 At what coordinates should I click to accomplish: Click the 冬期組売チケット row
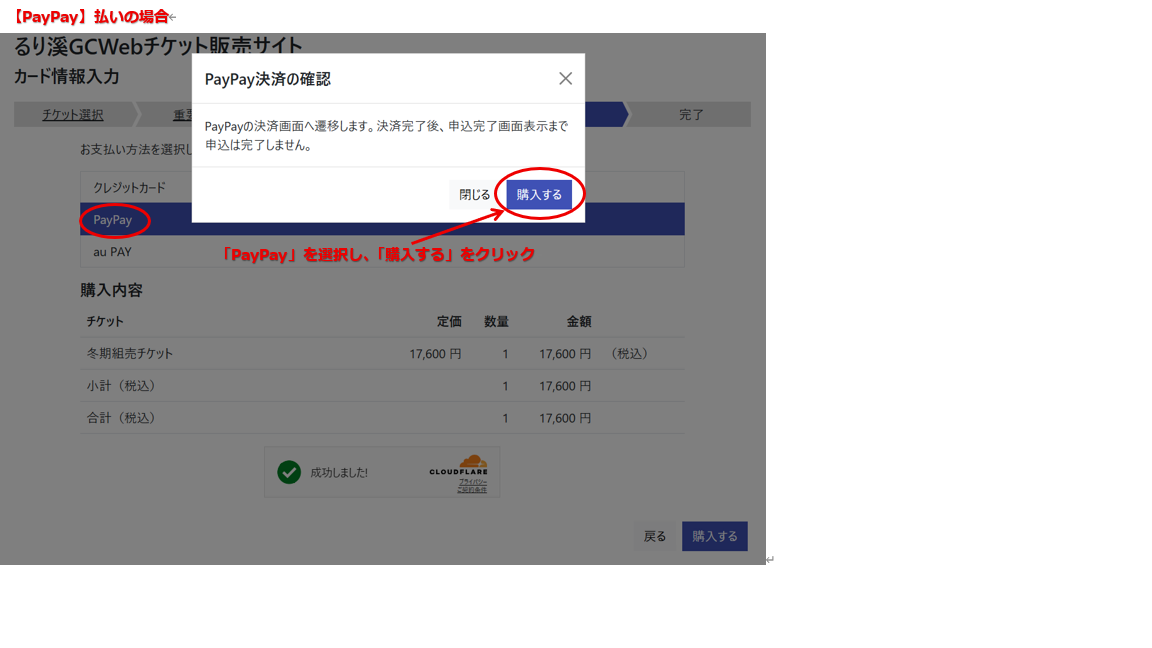(130, 354)
